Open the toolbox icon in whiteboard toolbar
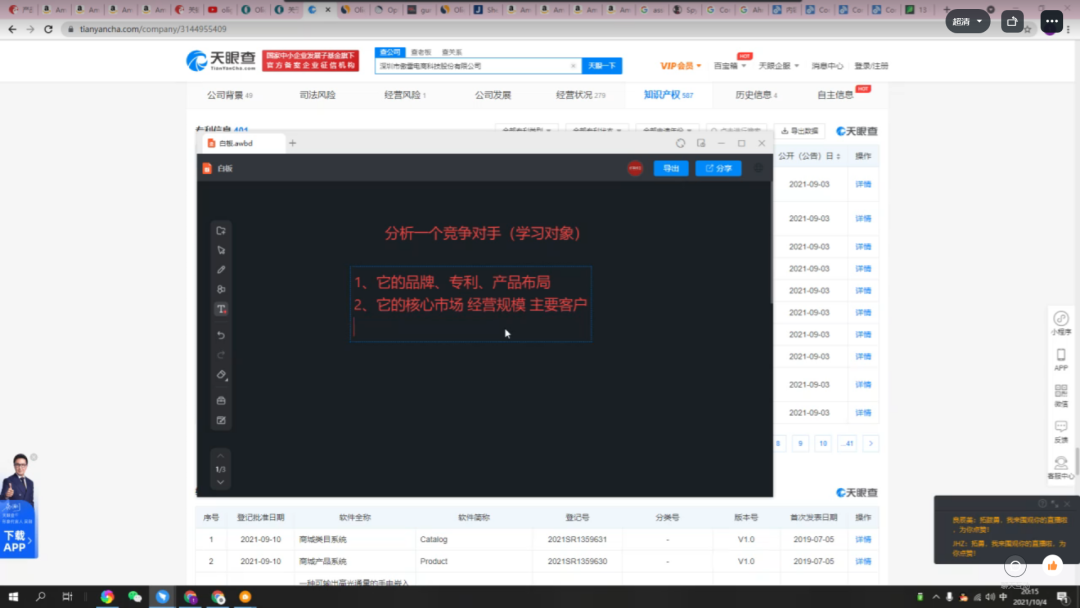 (x=221, y=401)
